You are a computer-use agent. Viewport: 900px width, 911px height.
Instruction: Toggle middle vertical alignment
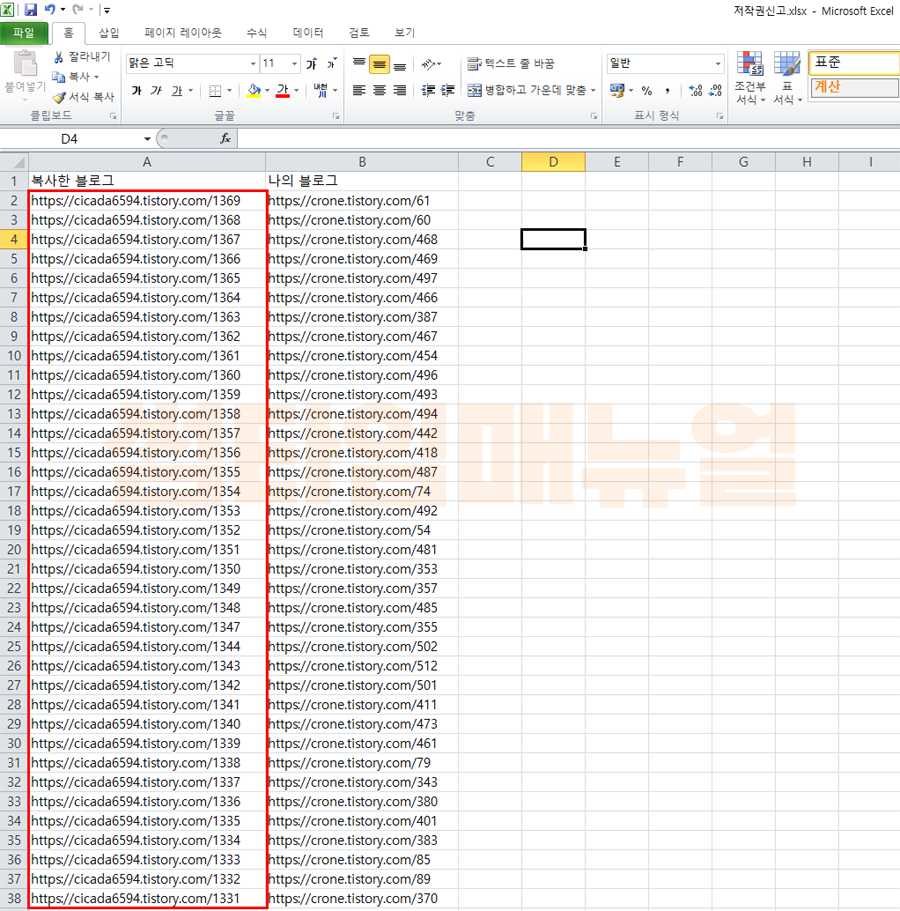click(379, 64)
